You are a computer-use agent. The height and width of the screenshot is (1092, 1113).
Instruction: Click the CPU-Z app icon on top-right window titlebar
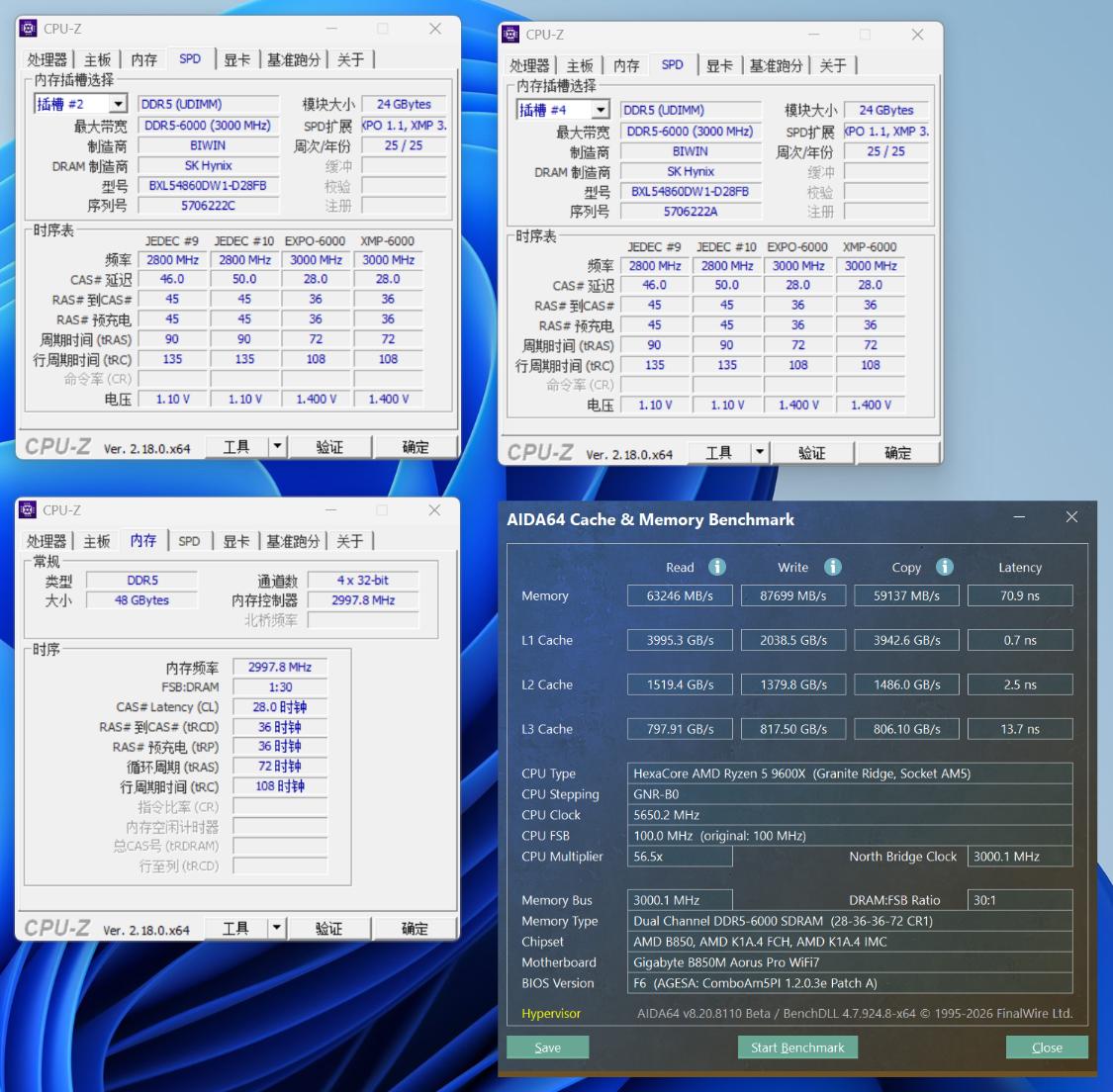(x=510, y=35)
